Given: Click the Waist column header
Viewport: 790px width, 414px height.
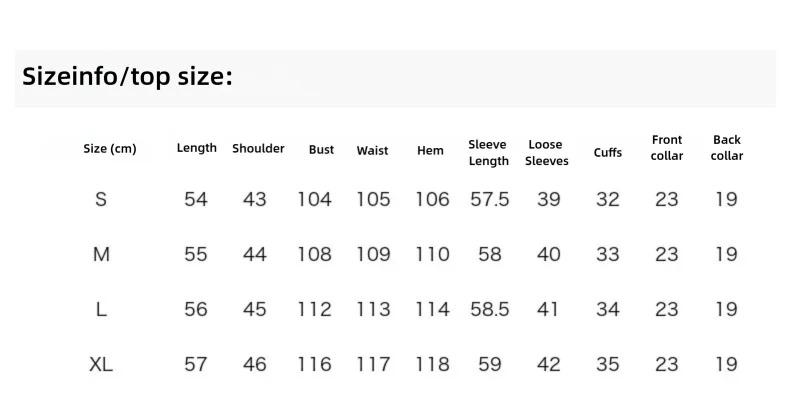Looking at the screenshot, I should pyautogui.click(x=372, y=151).
